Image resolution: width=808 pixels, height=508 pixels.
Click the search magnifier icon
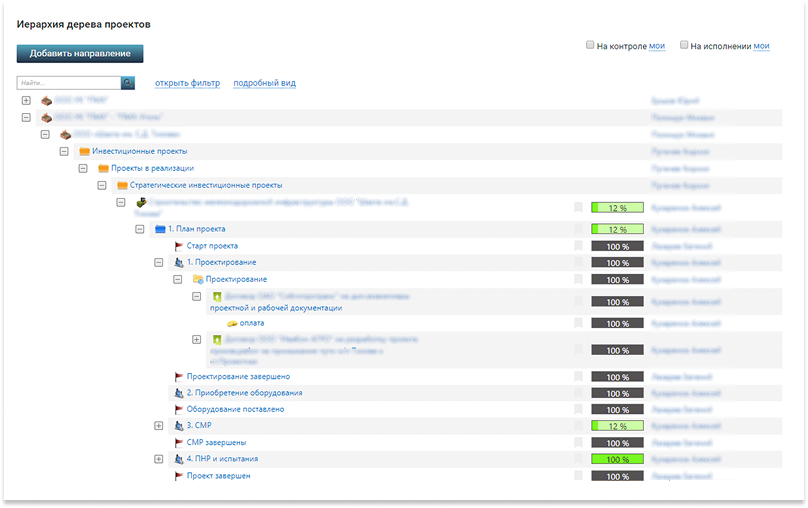[128, 83]
